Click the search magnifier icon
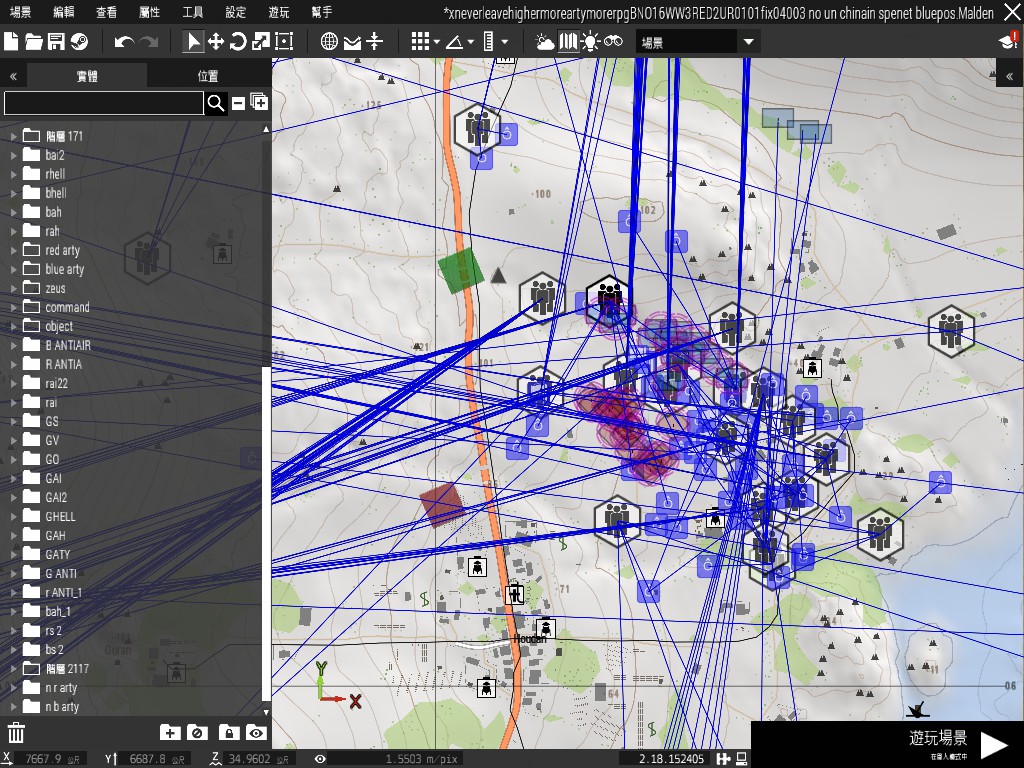Screen dimensions: 1024x768 (x=216, y=103)
